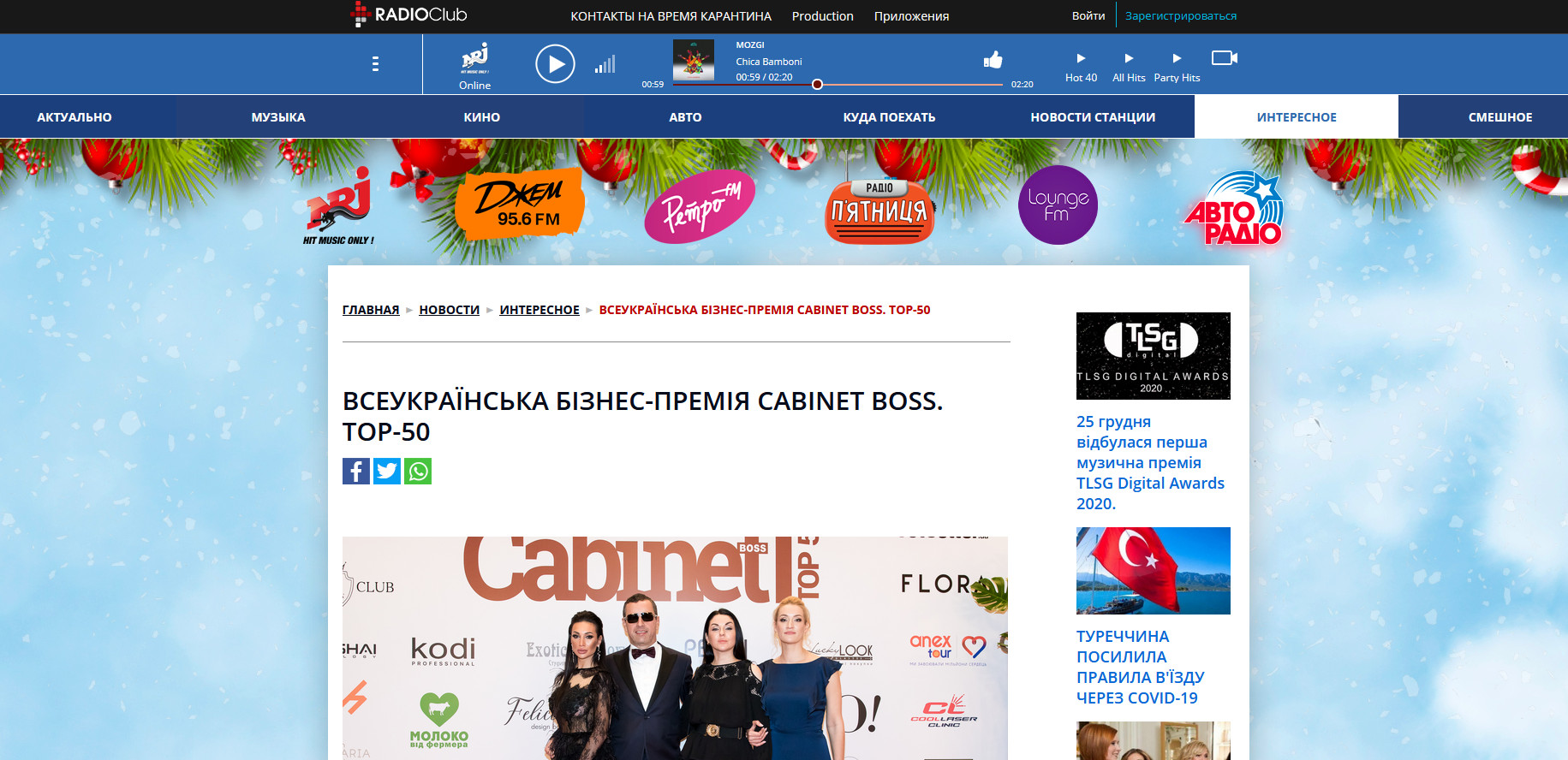
Task: Click the track progress slider handle
Action: 817,85
